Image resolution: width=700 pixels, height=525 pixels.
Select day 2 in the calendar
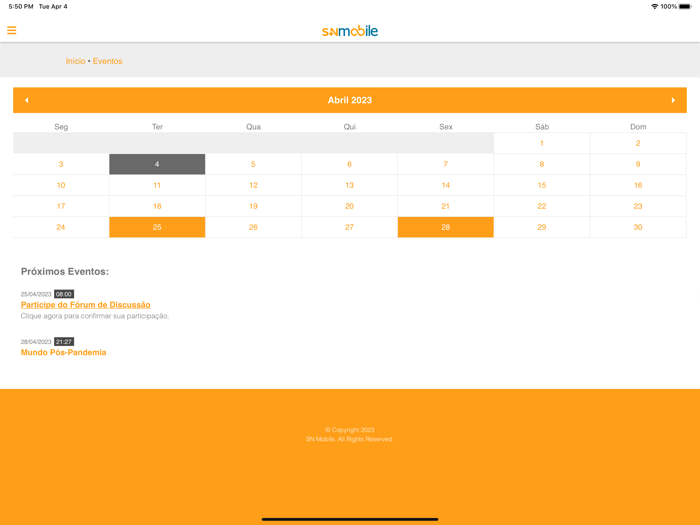click(638, 143)
